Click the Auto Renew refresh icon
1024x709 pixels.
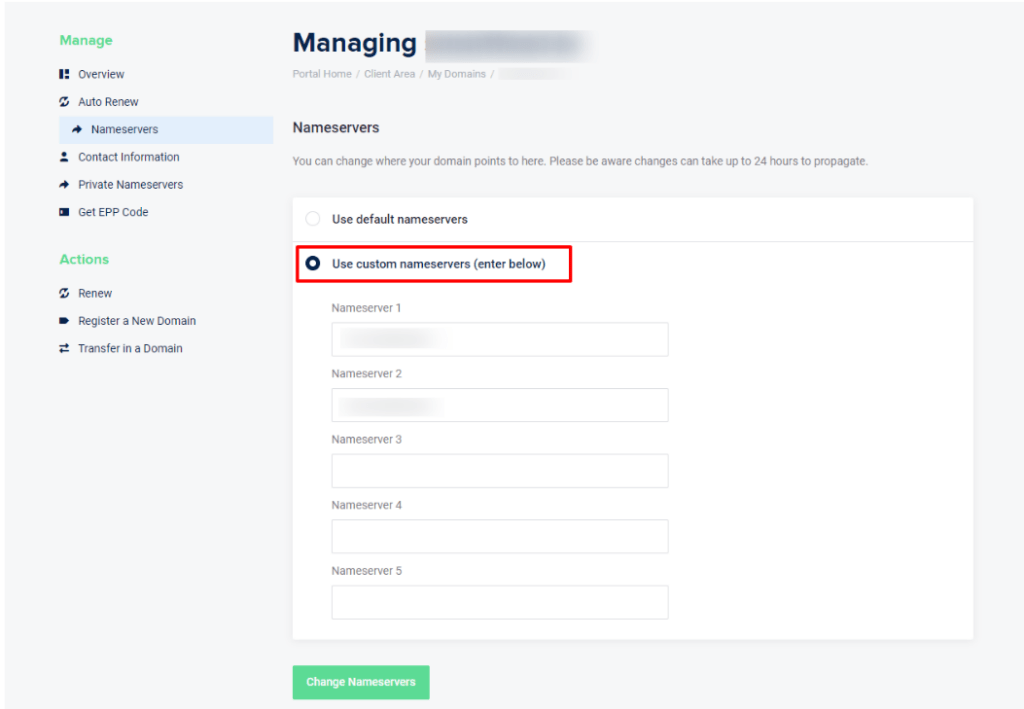tap(65, 102)
